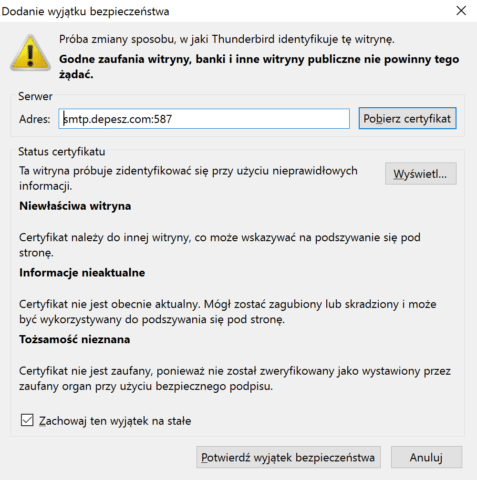
Task: Click the Próba zmiany sposobu intro sentence
Action: [x=227, y=39]
